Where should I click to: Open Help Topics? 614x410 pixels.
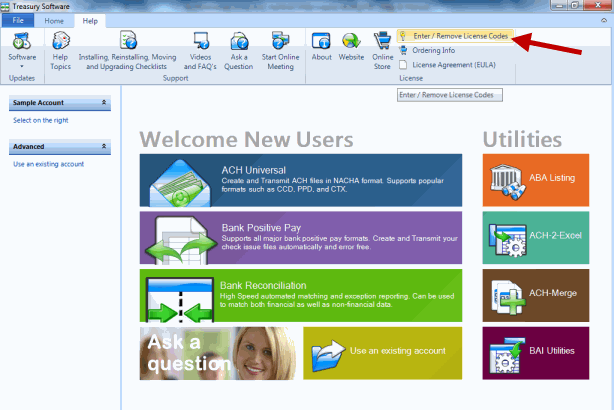point(60,51)
